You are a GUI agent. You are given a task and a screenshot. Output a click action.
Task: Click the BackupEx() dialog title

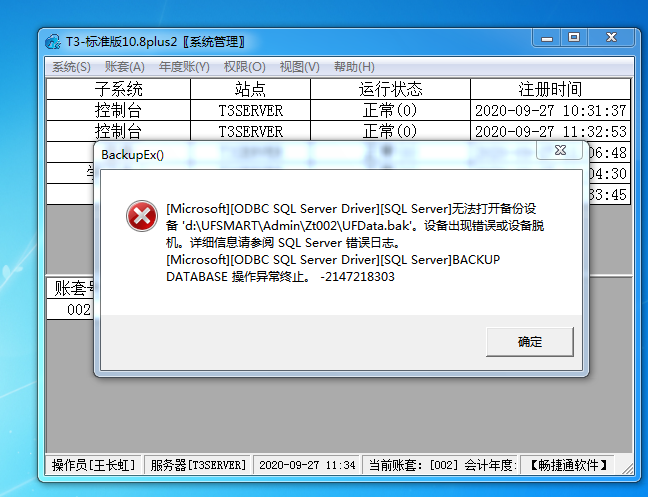pyautogui.click(x=133, y=155)
